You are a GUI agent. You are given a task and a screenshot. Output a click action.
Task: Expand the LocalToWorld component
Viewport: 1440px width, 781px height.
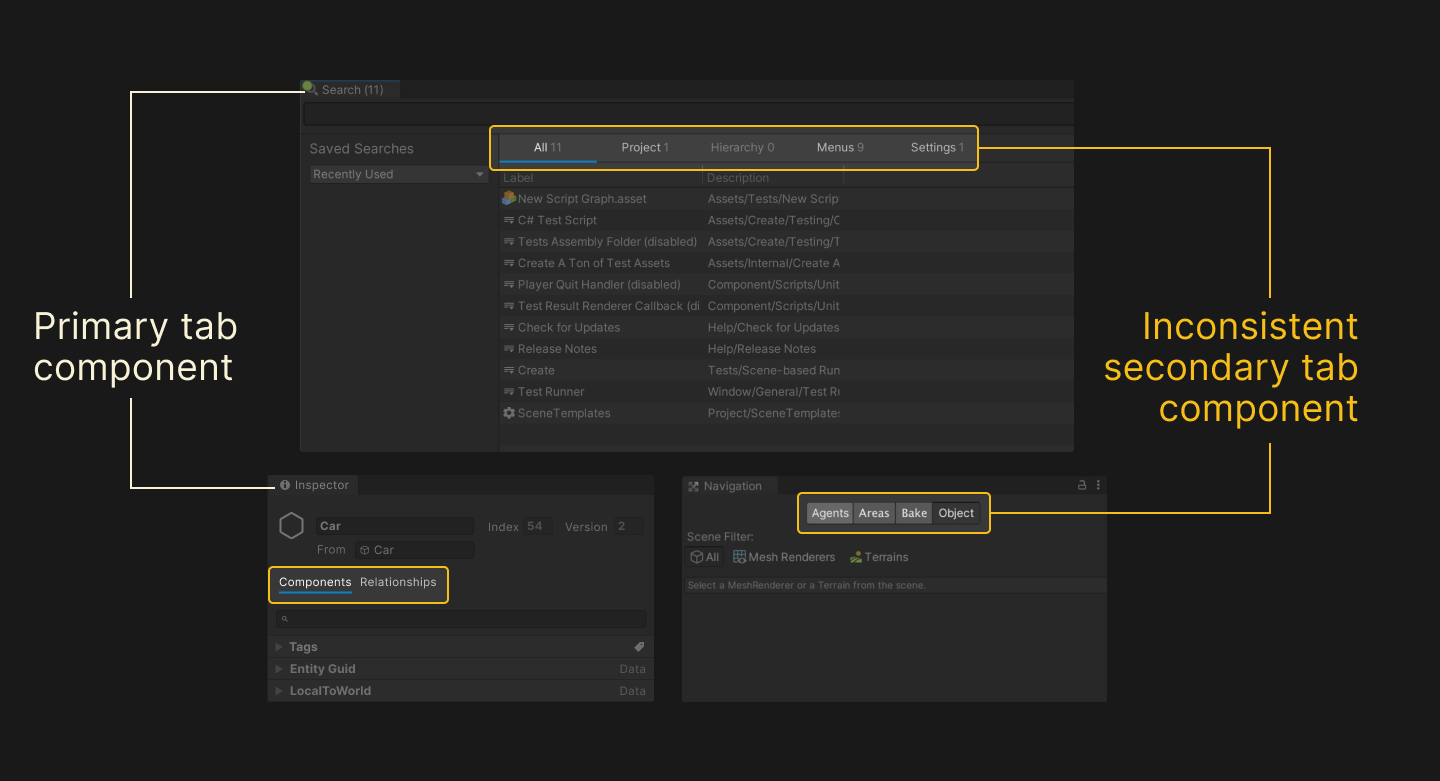coord(279,691)
